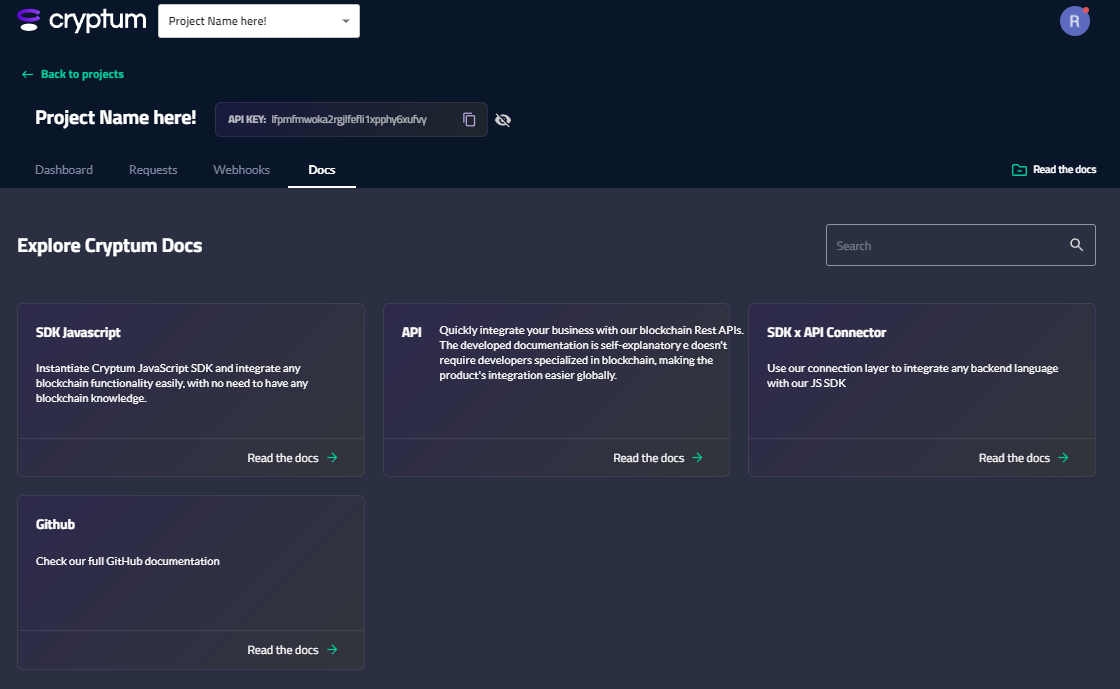Click the API key value text
Viewport: 1120px width, 689px height.
[x=349, y=119]
